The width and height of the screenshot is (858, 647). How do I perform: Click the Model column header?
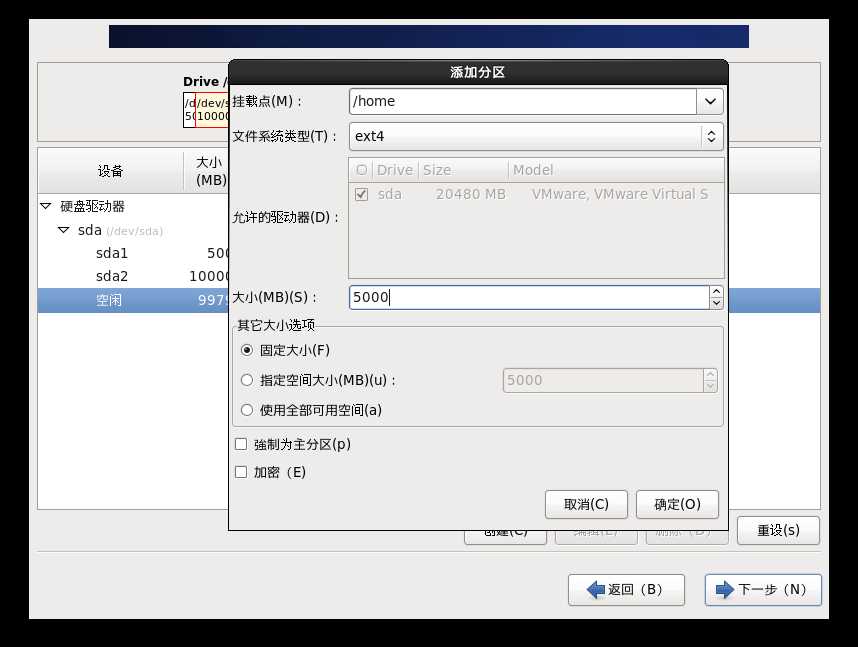[616, 170]
